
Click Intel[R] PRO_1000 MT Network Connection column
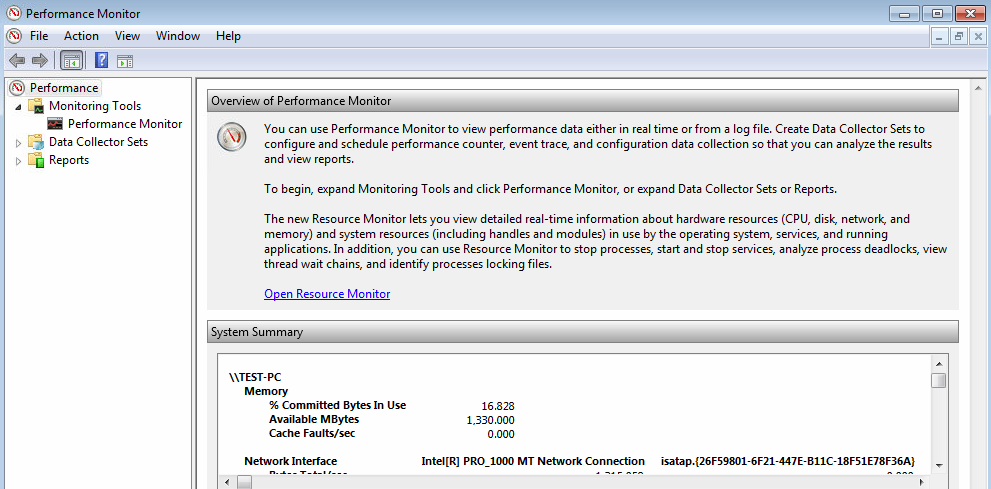pos(533,461)
